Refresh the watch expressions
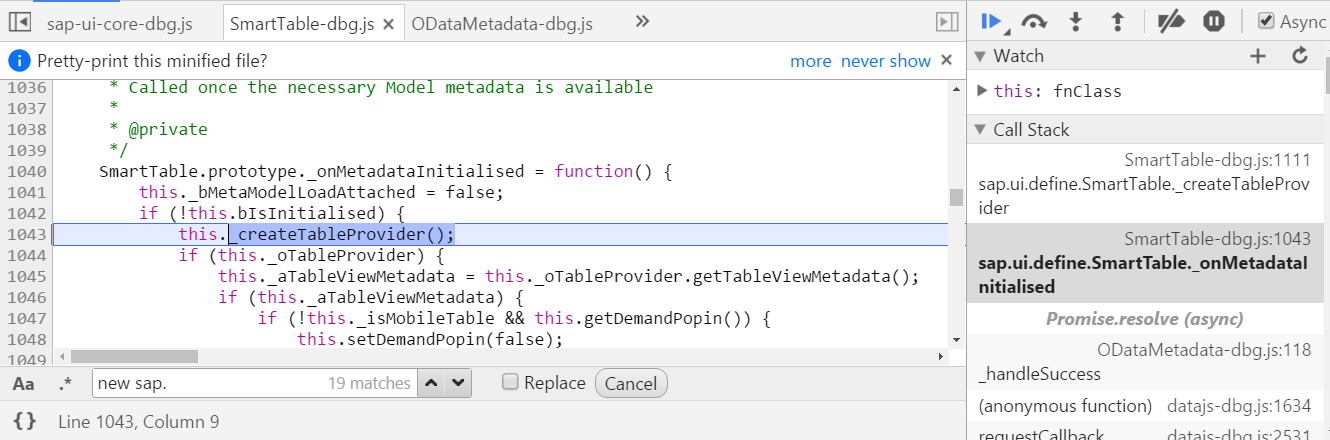Image resolution: width=1330 pixels, height=440 pixels. click(x=1300, y=56)
